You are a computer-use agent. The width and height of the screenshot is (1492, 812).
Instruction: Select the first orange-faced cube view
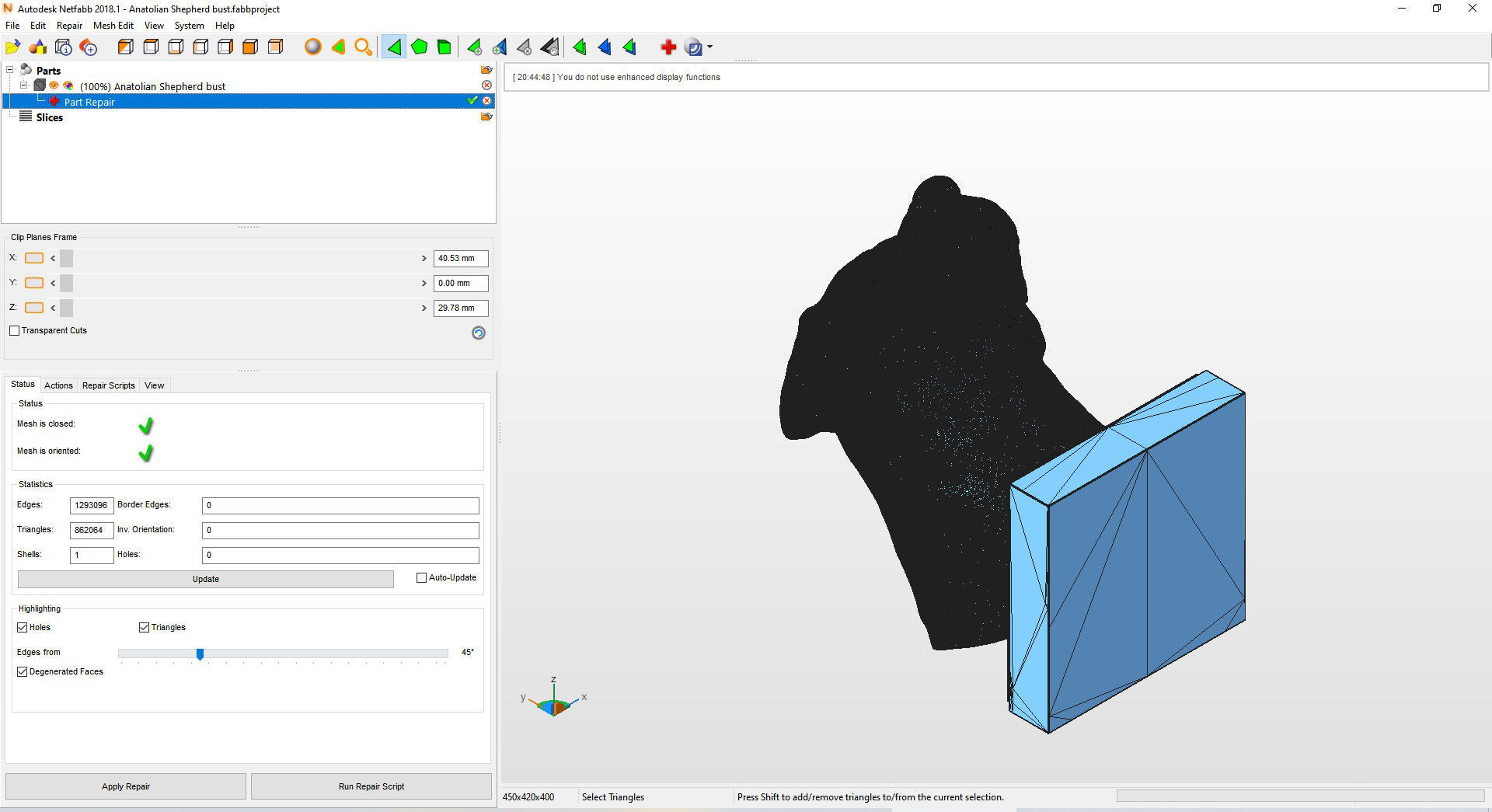pyautogui.click(x=125, y=47)
